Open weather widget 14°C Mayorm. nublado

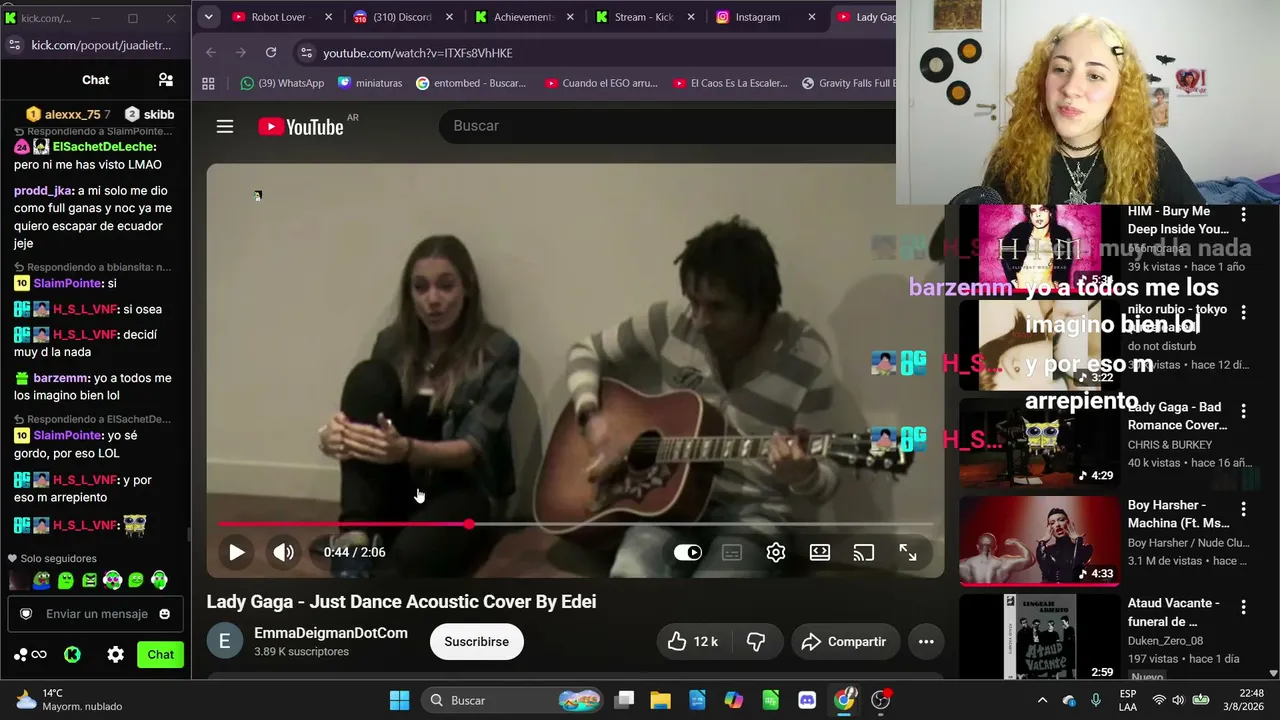pos(68,700)
